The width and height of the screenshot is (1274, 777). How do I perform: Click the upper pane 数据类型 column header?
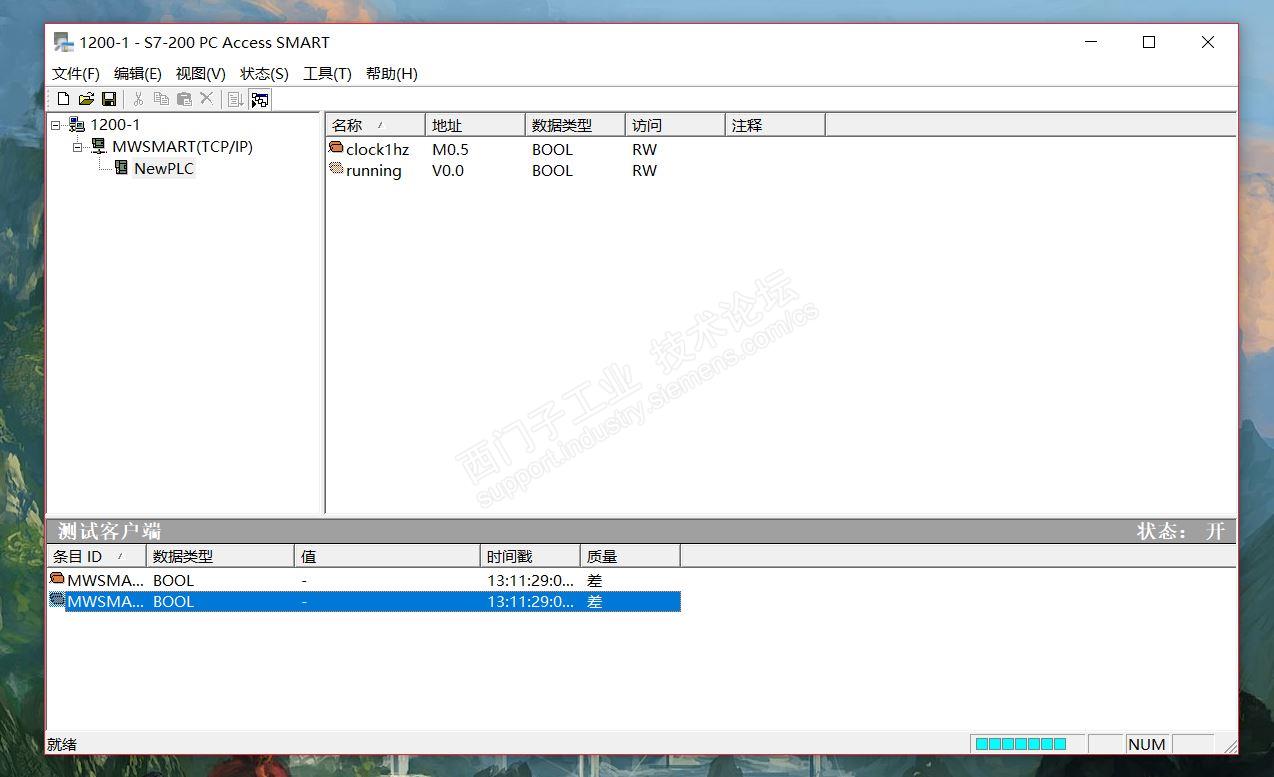(575, 125)
